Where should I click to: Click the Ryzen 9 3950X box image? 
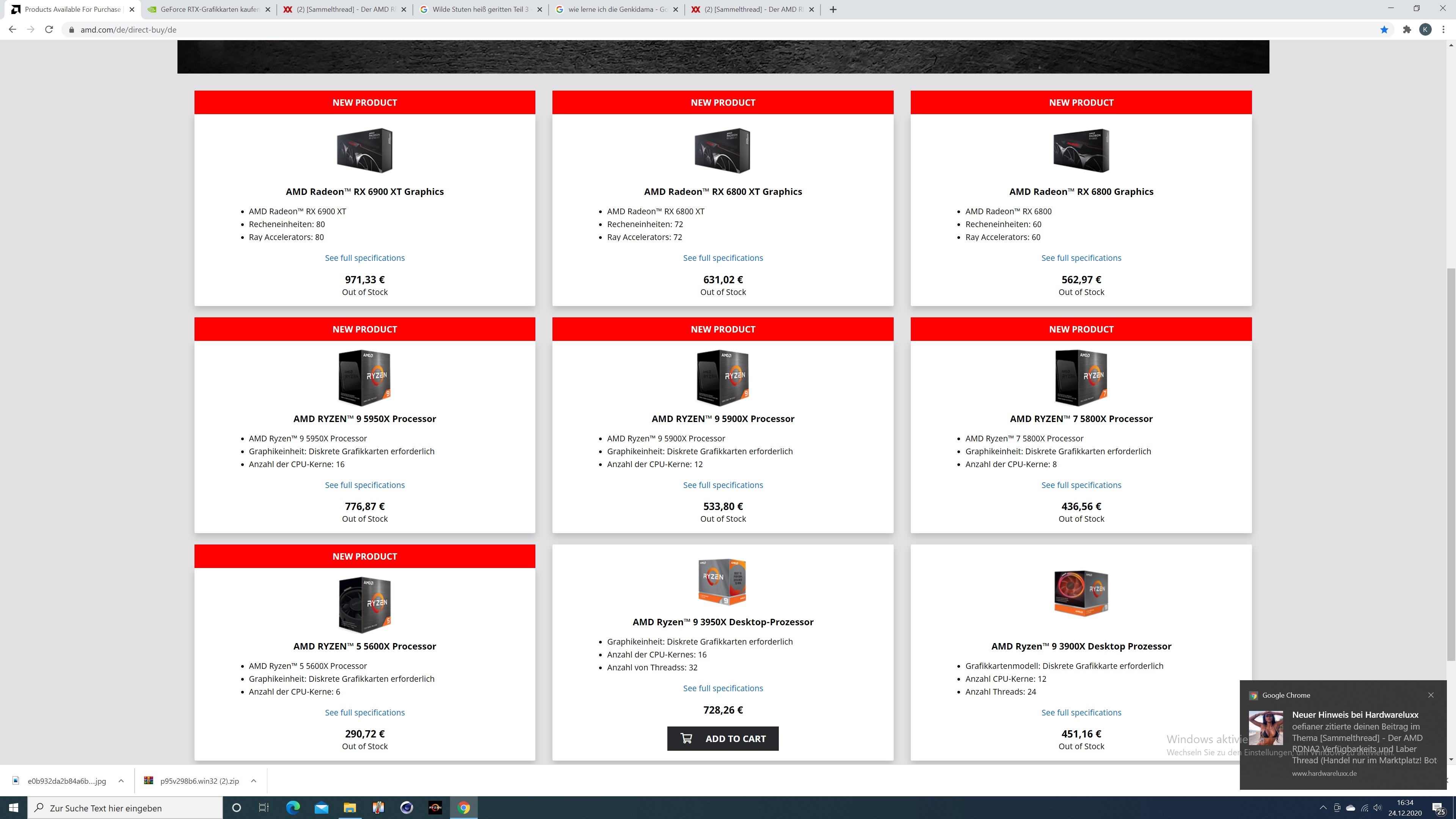point(723,582)
